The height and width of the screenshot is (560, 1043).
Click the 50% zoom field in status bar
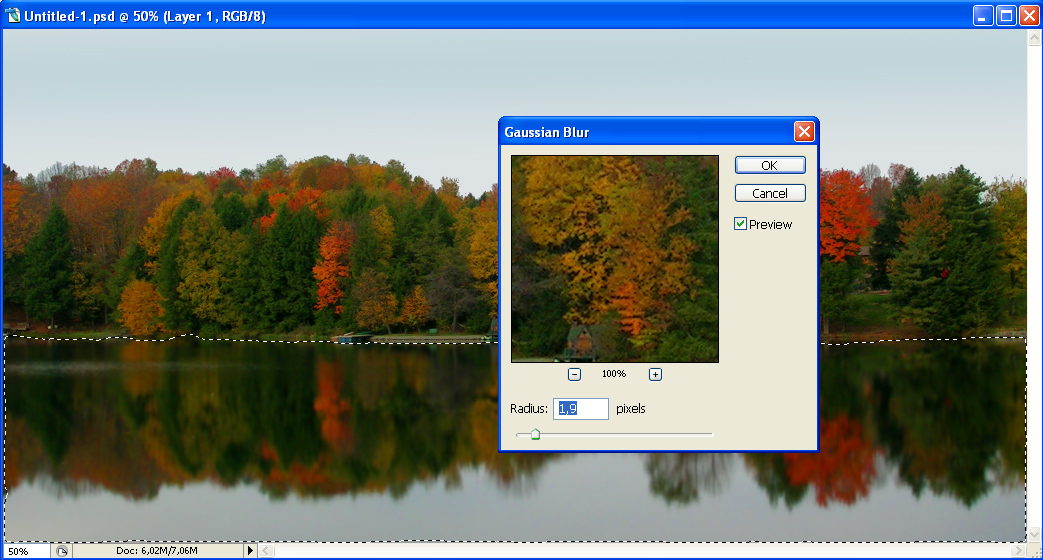tap(24, 551)
